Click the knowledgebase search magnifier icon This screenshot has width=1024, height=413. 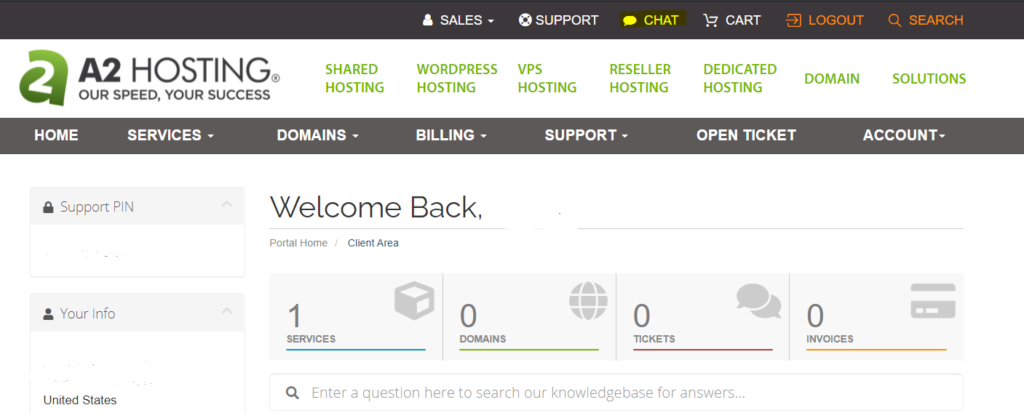click(x=293, y=393)
